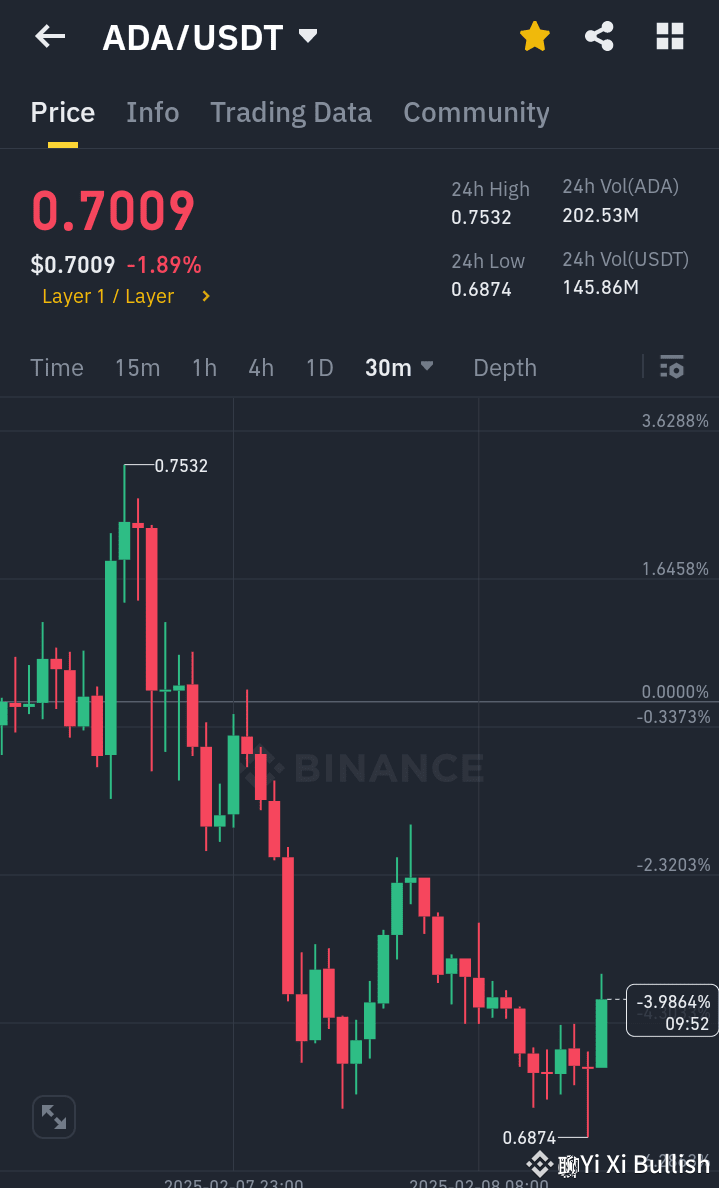Open the Binance logo in the bottom watermark
This screenshot has height=1188, width=719.
point(539,1163)
